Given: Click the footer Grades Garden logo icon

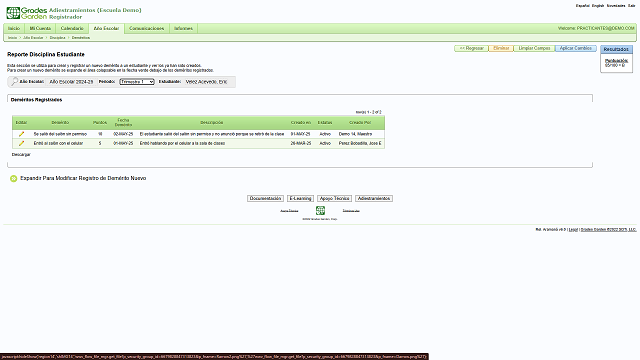Looking at the screenshot, I should pyautogui.click(x=320, y=211).
